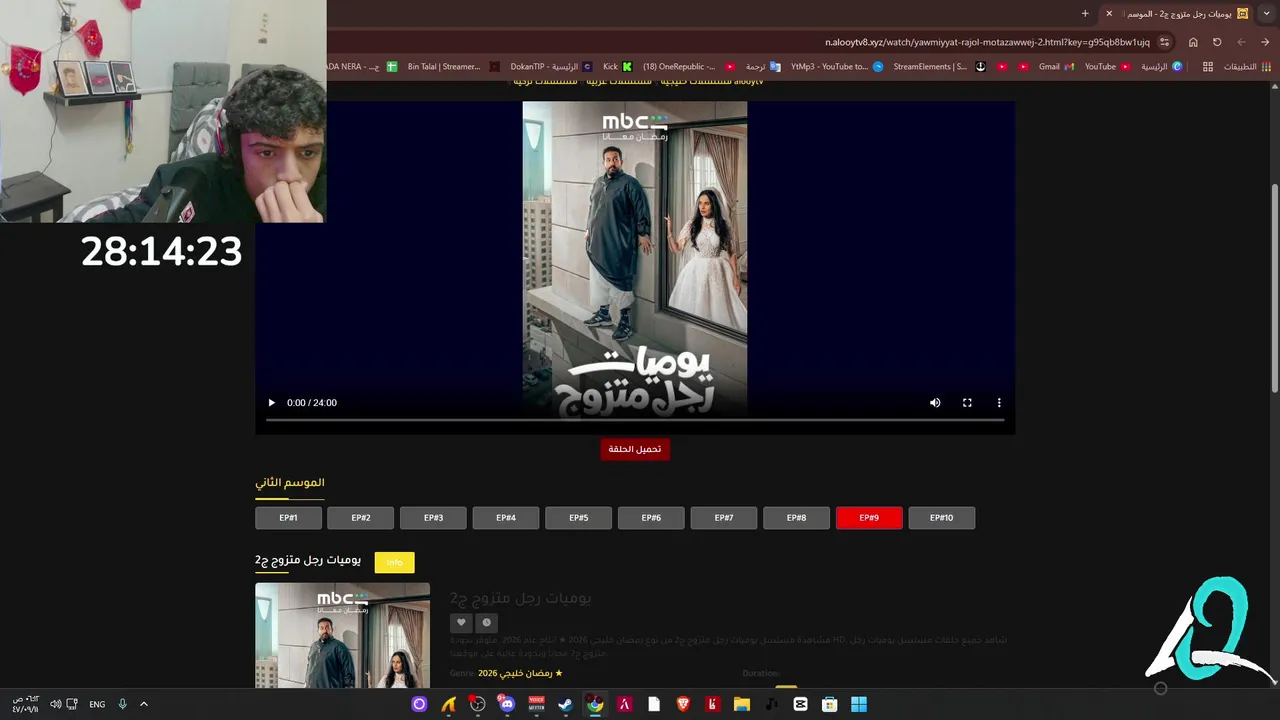
Task: Select episode EP#7
Action: tap(723, 518)
